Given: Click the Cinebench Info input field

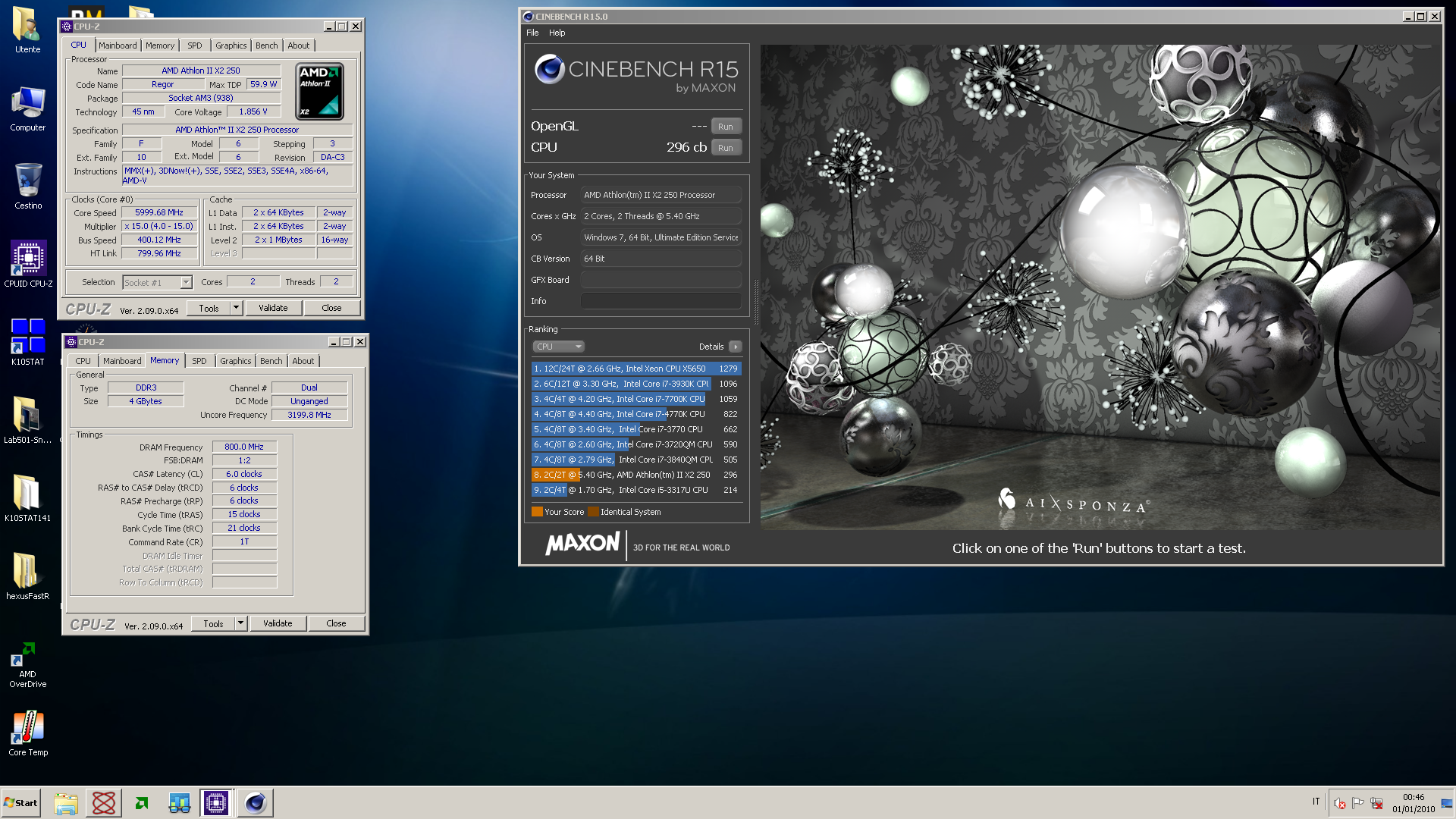Looking at the screenshot, I should coord(661,301).
